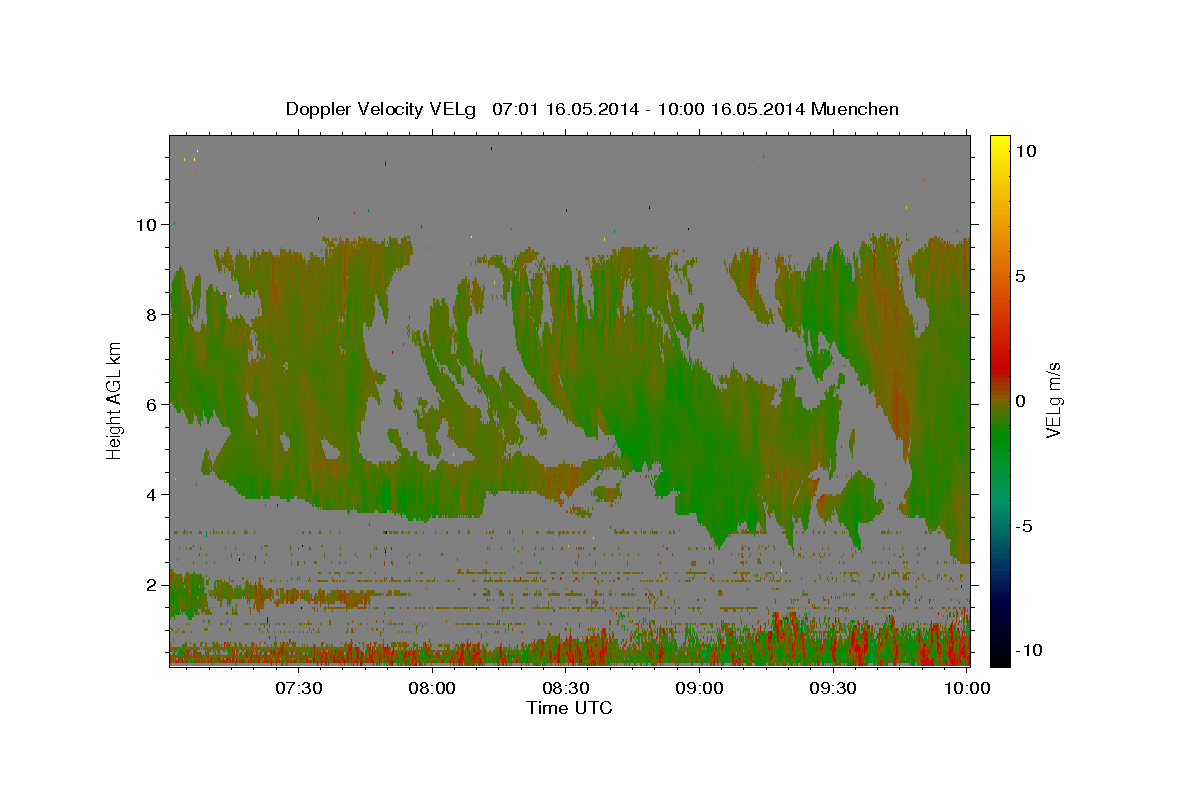Click the '09:30' time axis label
This screenshot has height=800, width=1200.
click(x=833, y=688)
